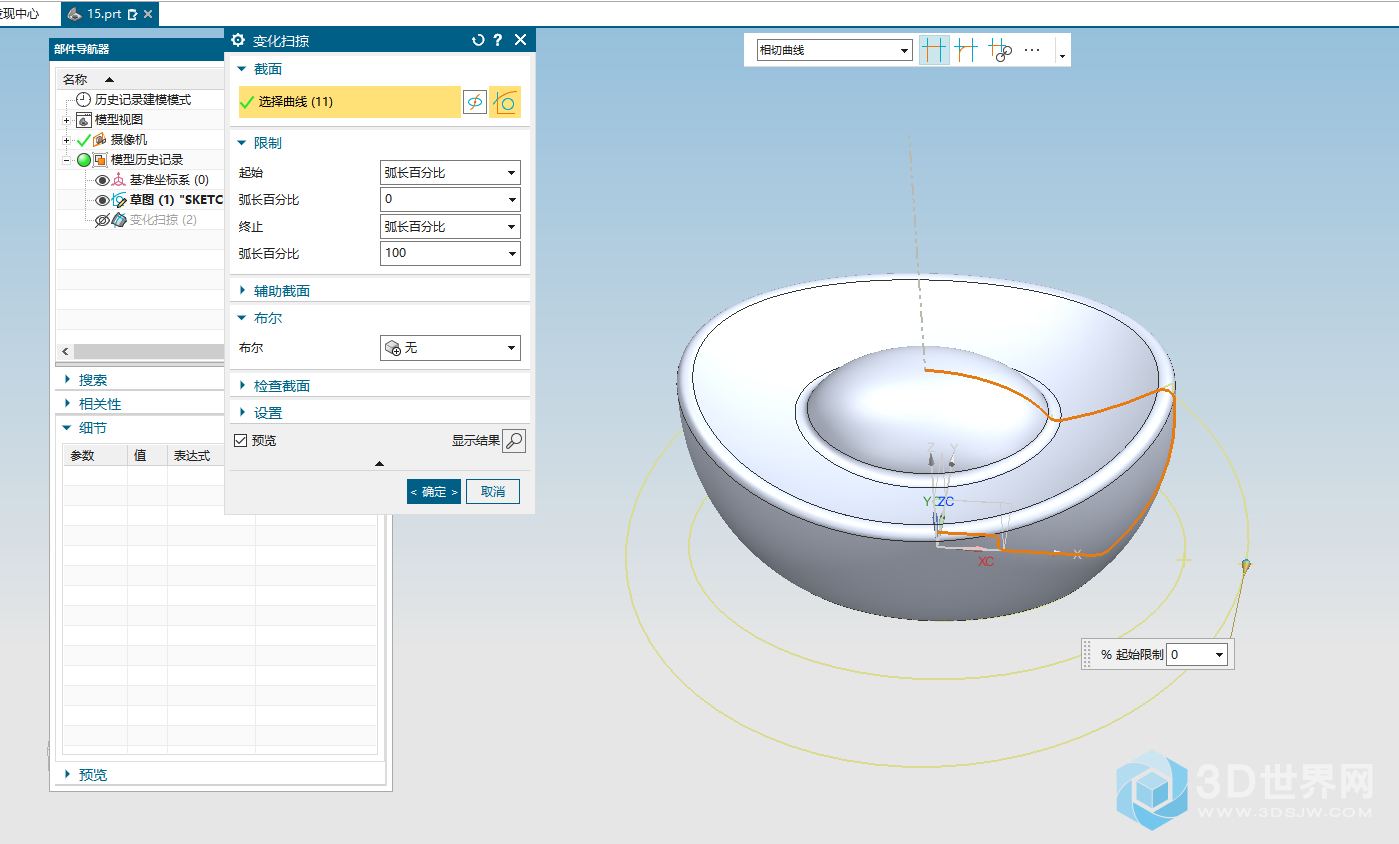This screenshot has height=844, width=1399.
Task: Click the 选择曲线 (11) selection field
Action: 349,102
